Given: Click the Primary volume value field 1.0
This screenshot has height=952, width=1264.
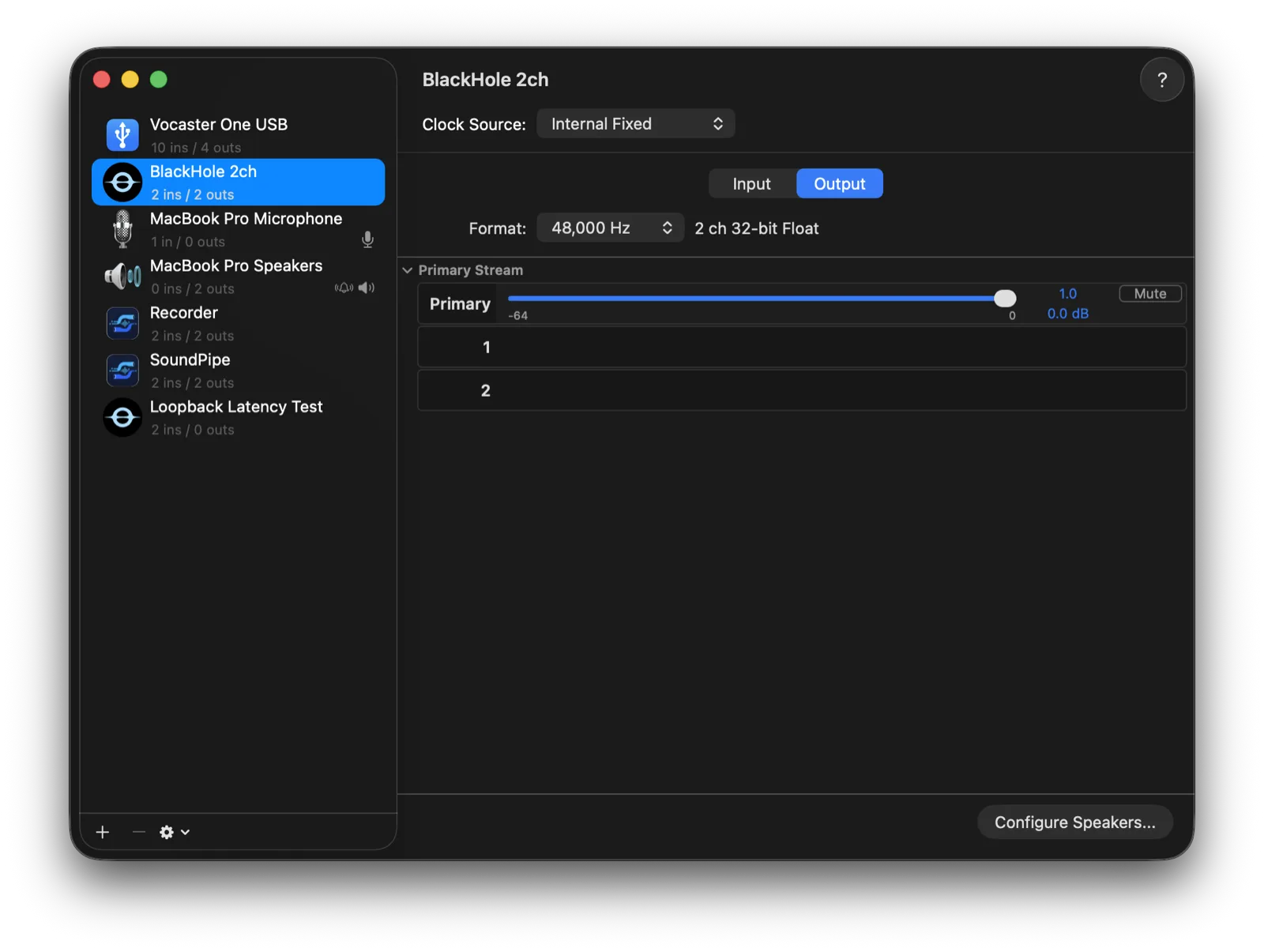Looking at the screenshot, I should [1067, 293].
